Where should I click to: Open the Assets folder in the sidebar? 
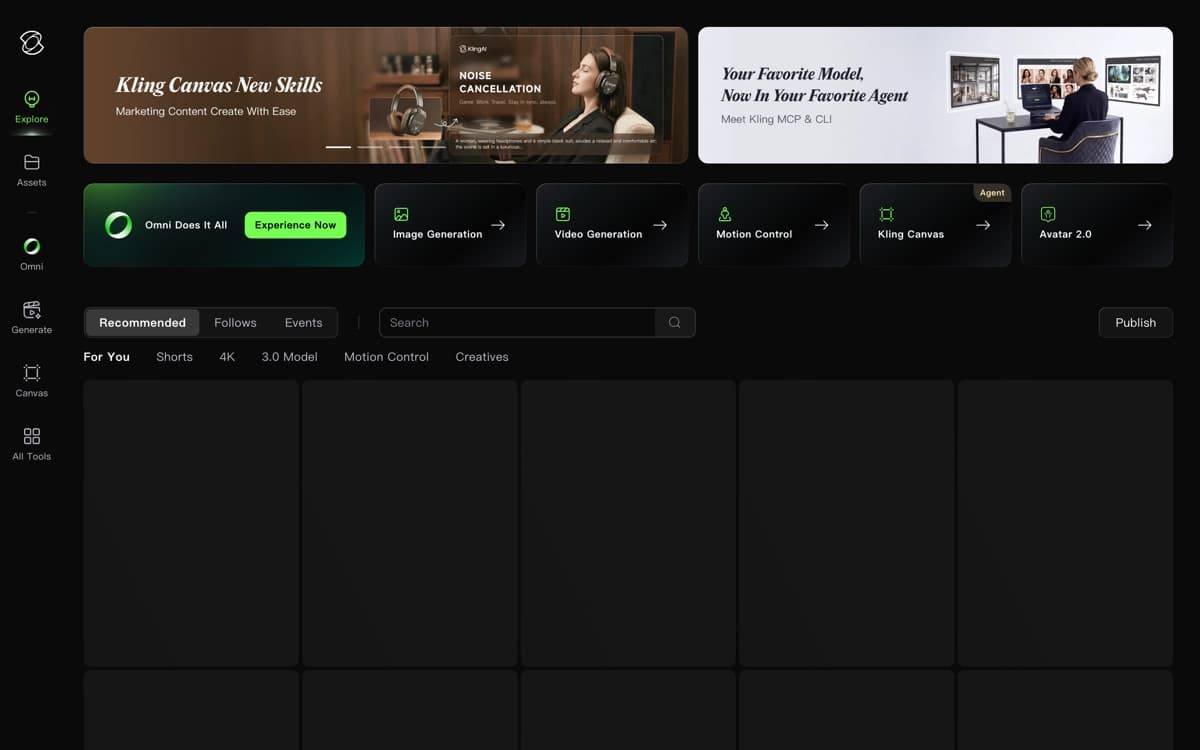pyautogui.click(x=31, y=171)
